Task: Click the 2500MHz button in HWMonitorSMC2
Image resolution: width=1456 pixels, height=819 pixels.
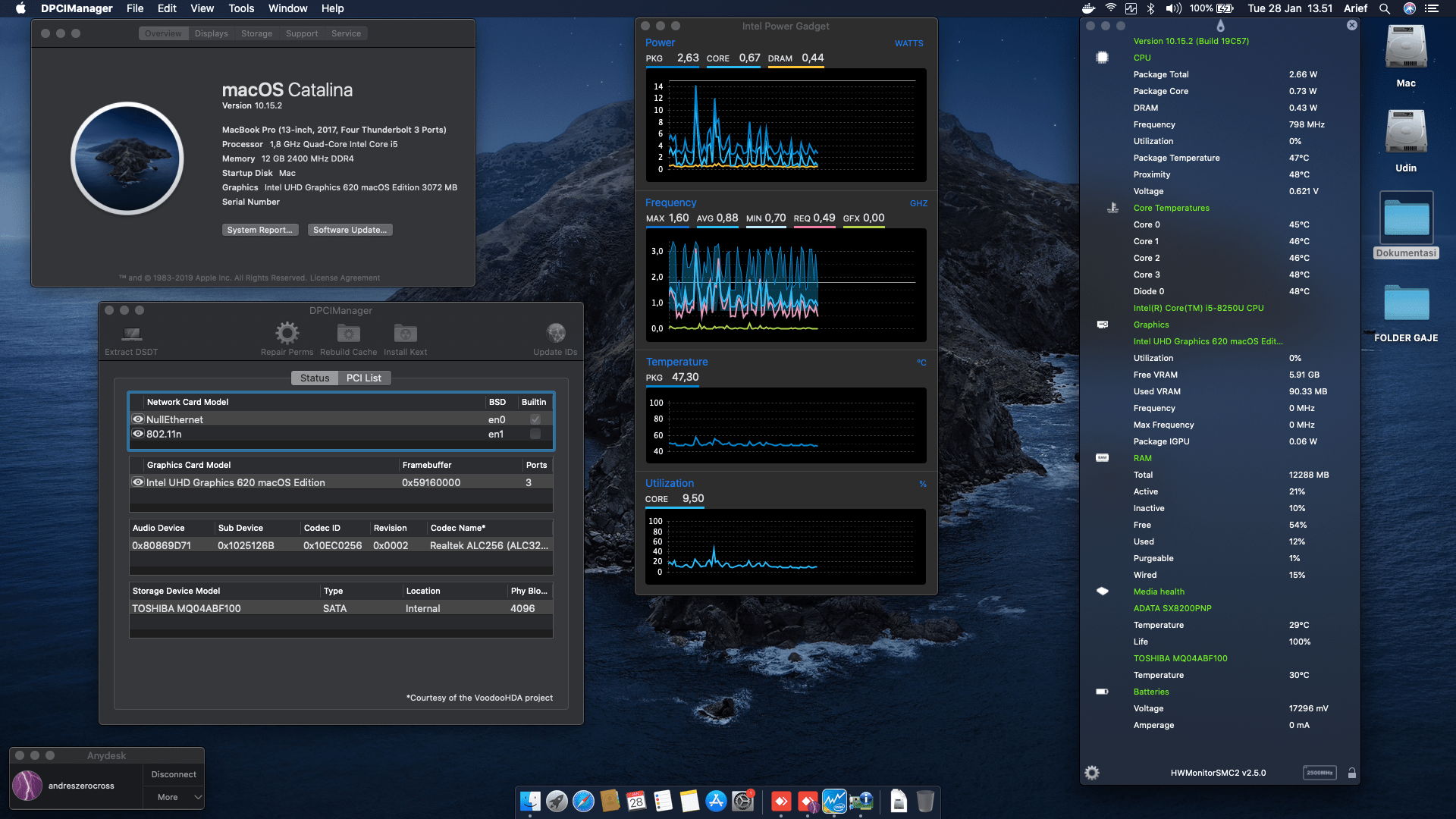Action: (x=1319, y=773)
